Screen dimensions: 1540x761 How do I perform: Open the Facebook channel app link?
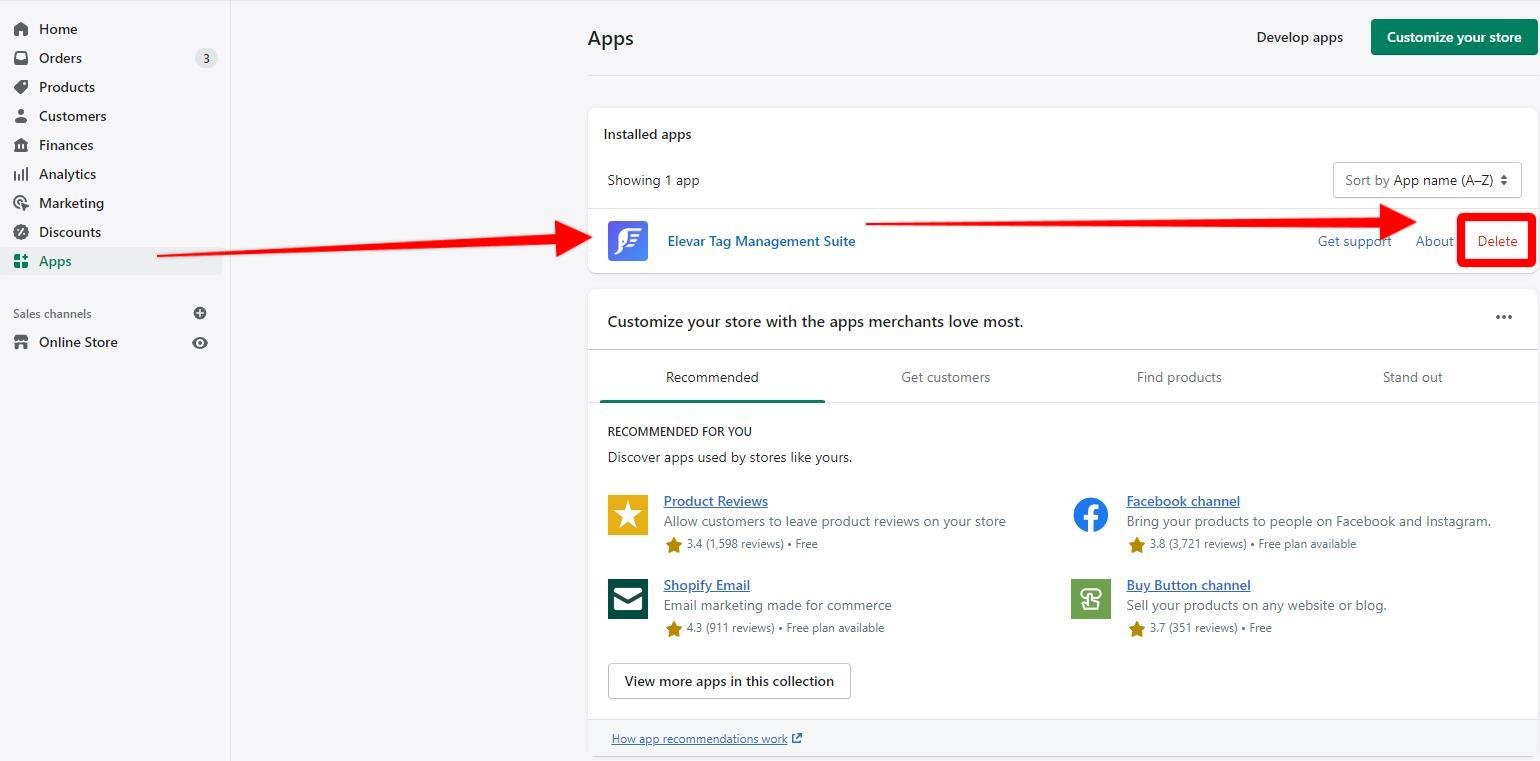[x=1183, y=501]
